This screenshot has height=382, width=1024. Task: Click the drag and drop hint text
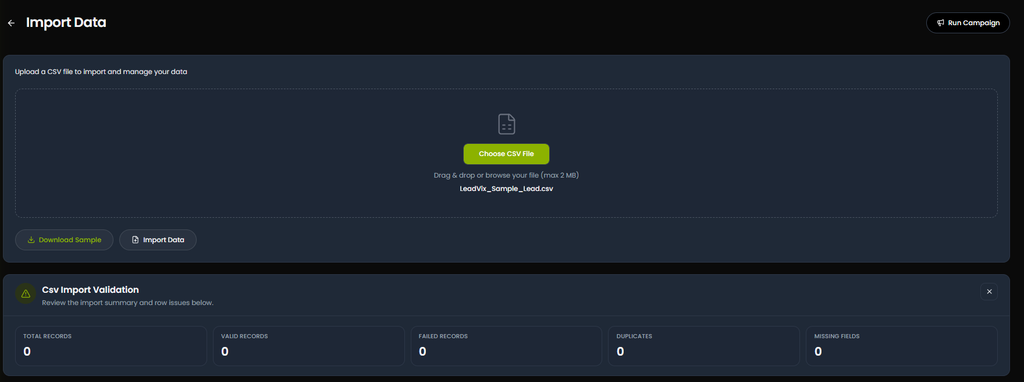[x=506, y=176]
